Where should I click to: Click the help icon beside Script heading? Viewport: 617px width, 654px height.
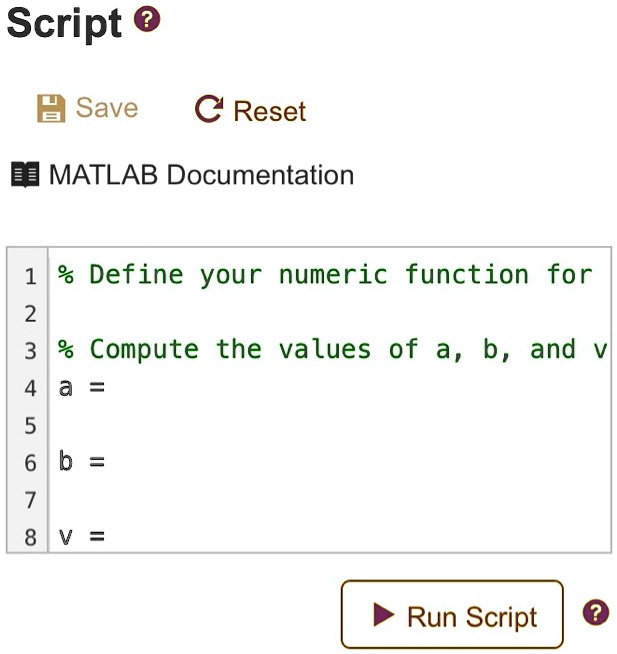pos(146,19)
